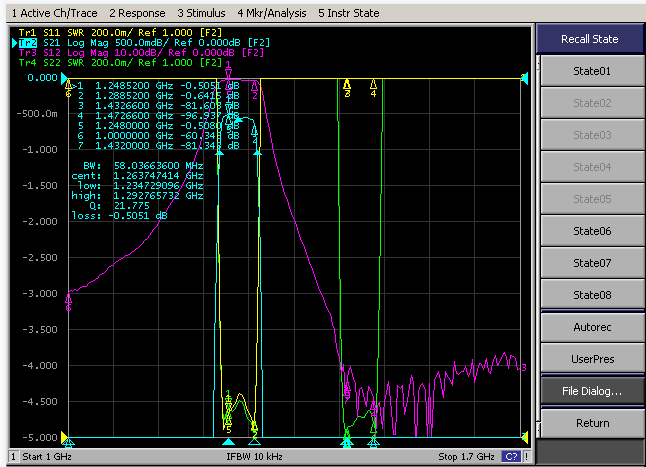Open the 5 Instr State menu
646x467 pixels.
[x=349, y=13]
